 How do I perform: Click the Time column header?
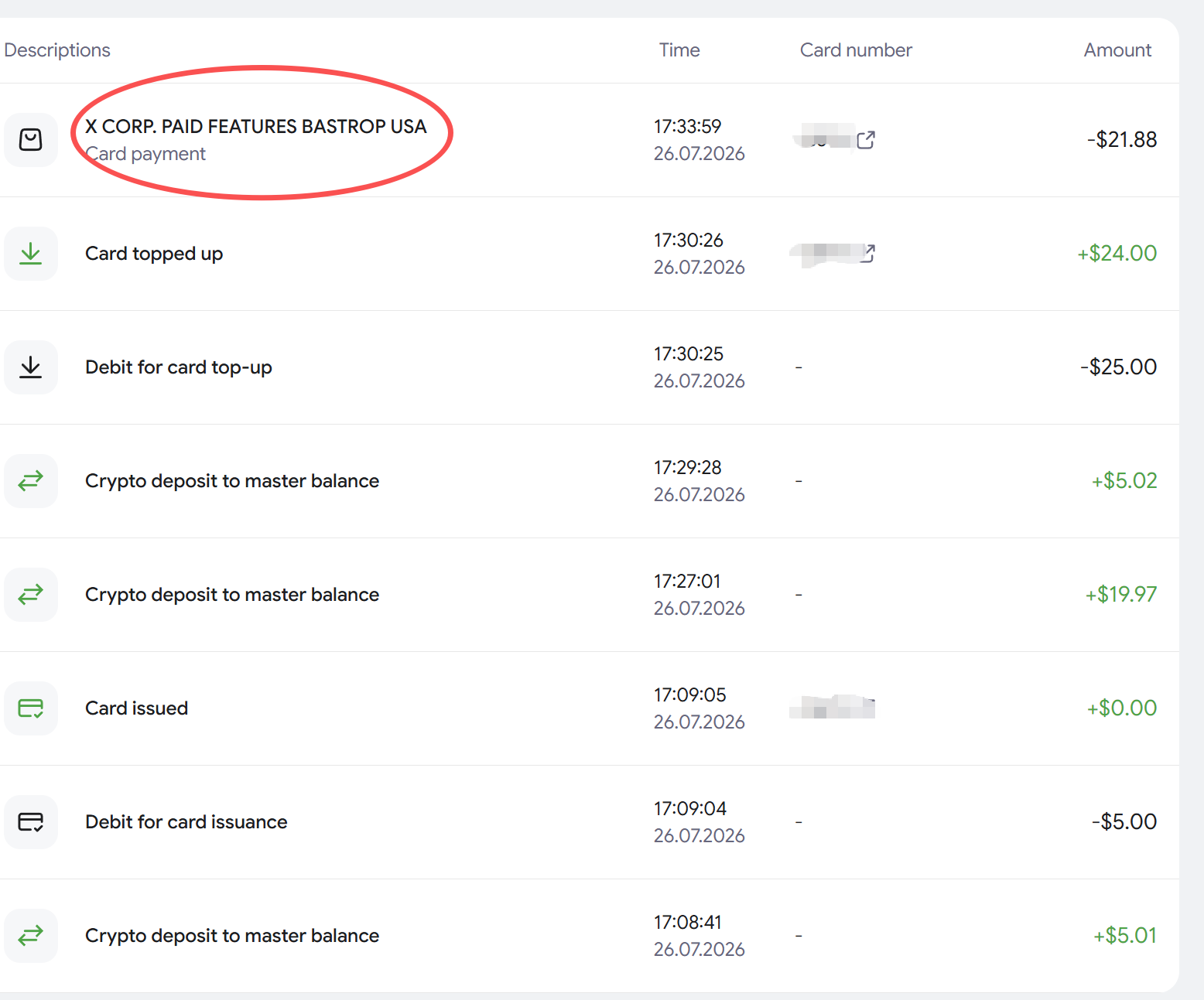679,50
